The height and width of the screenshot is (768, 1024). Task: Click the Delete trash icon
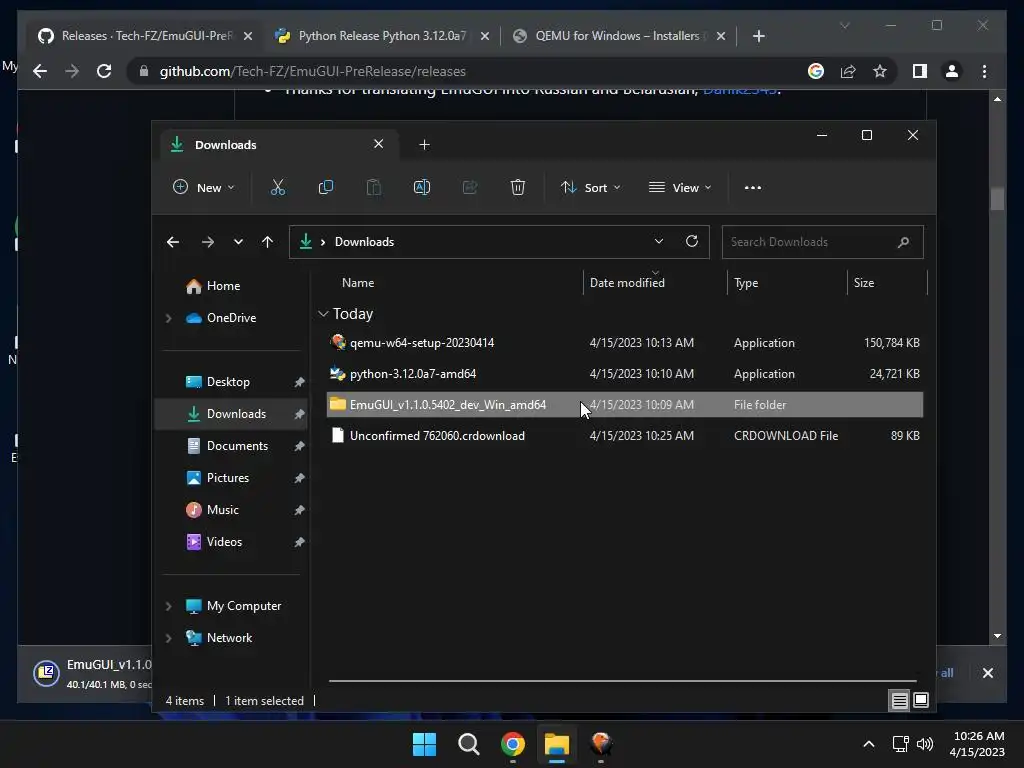518,187
